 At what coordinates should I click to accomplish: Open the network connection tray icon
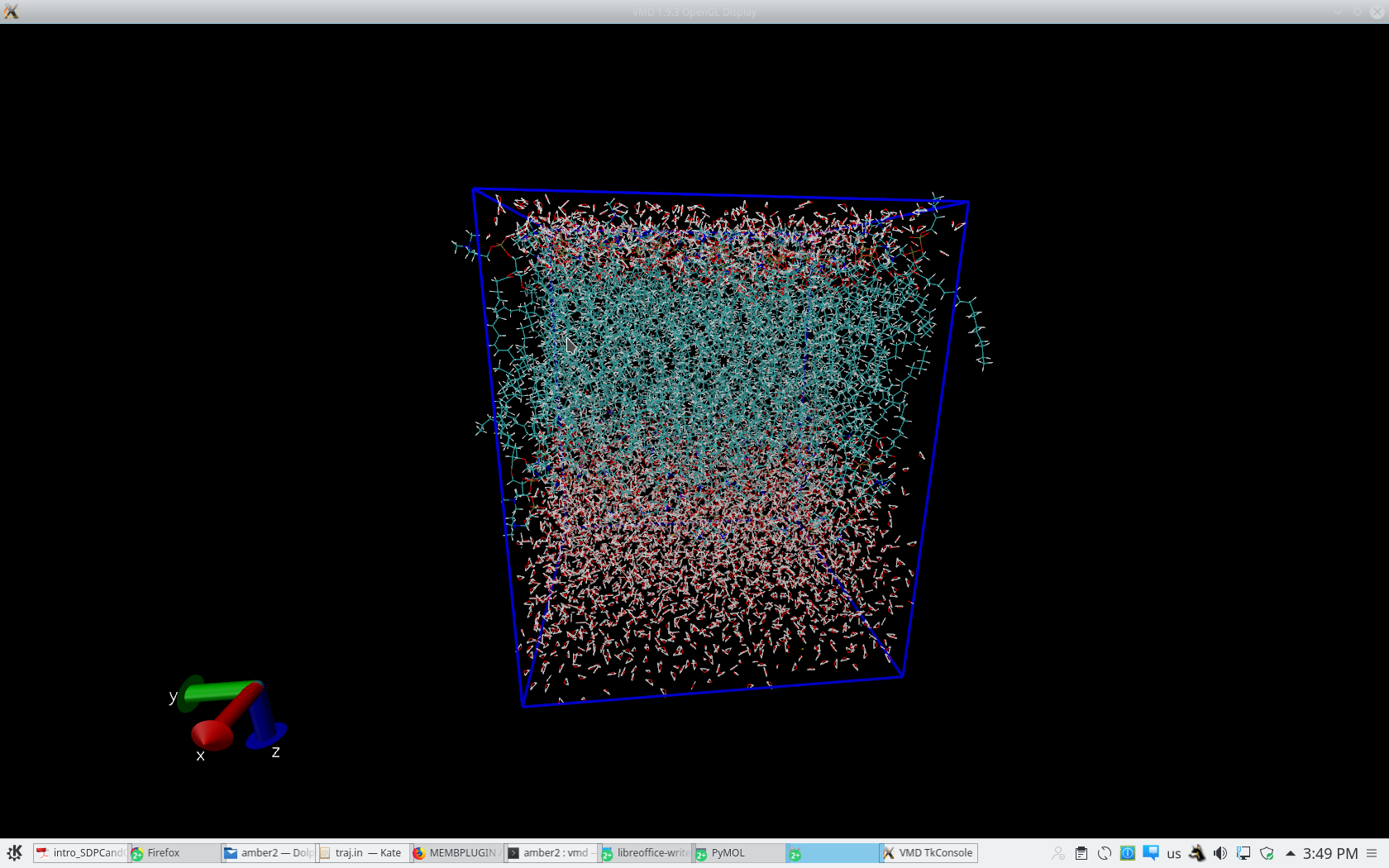point(1243,853)
